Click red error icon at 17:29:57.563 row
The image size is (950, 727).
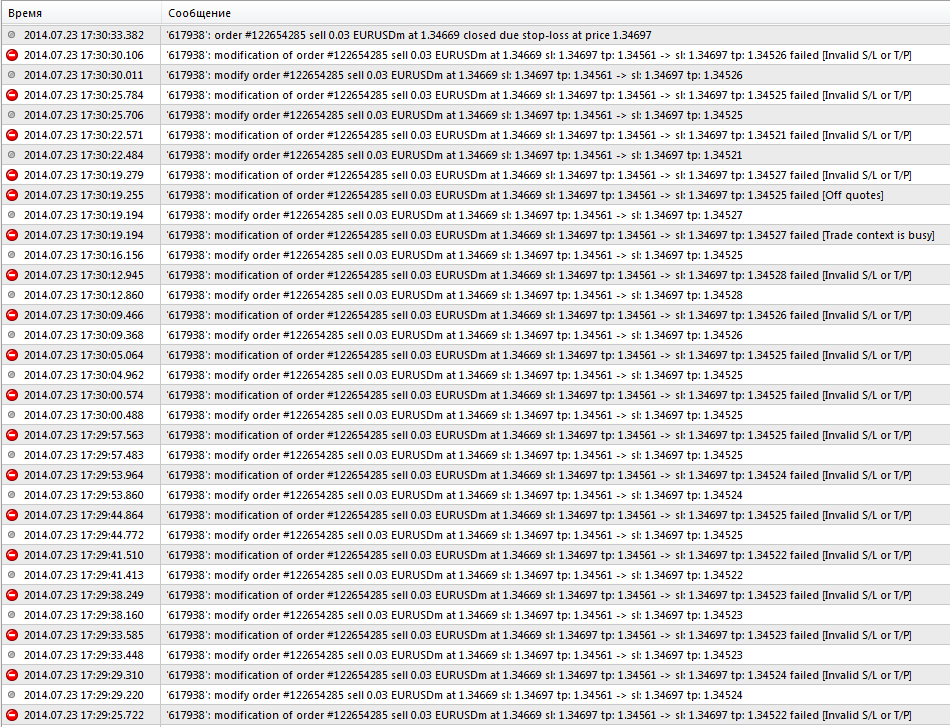pos(12,435)
